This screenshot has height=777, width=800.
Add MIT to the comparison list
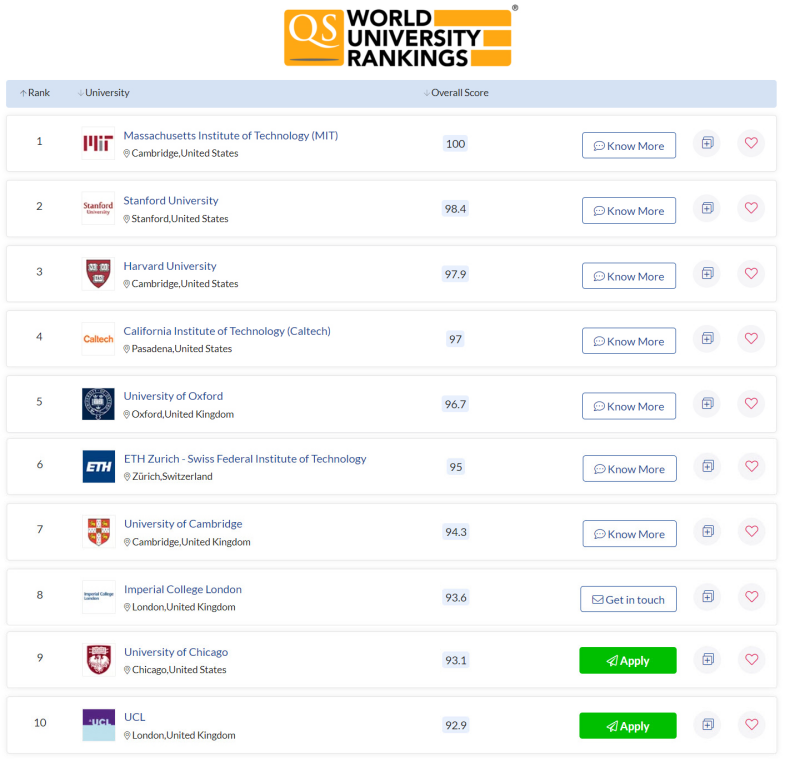click(x=707, y=143)
